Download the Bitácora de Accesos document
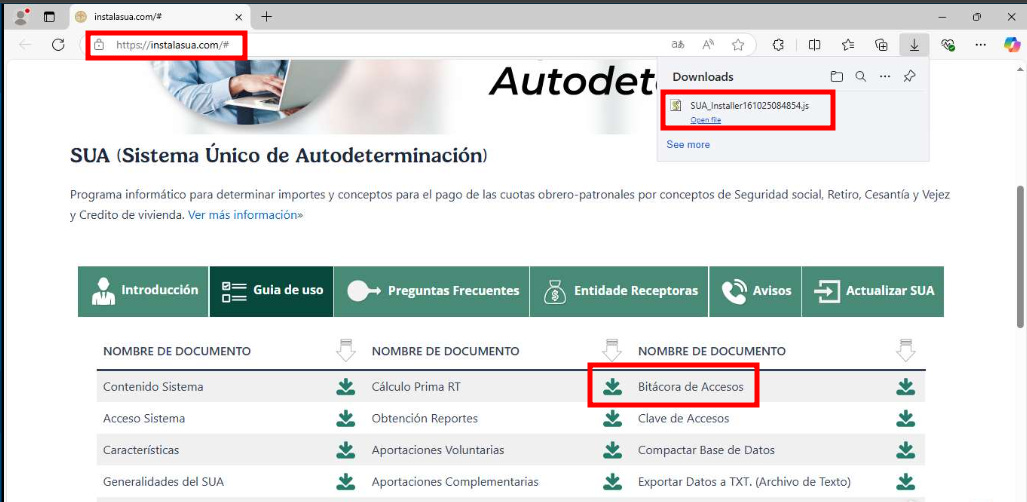The width and height of the screenshot is (1027, 502). [905, 387]
